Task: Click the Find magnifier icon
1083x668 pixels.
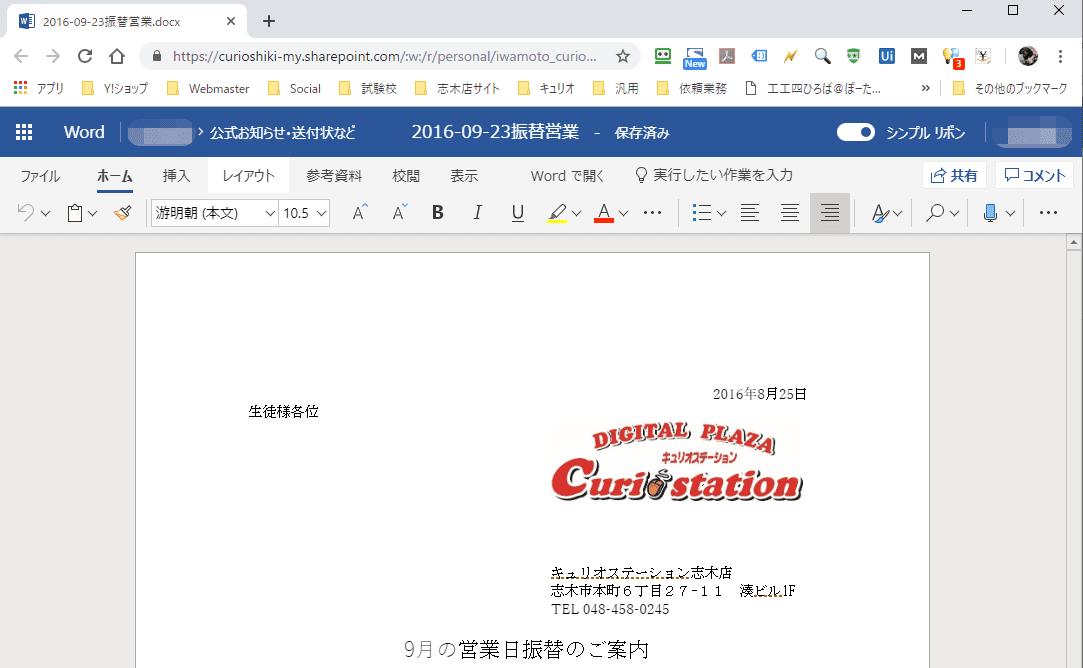Action: click(x=935, y=213)
